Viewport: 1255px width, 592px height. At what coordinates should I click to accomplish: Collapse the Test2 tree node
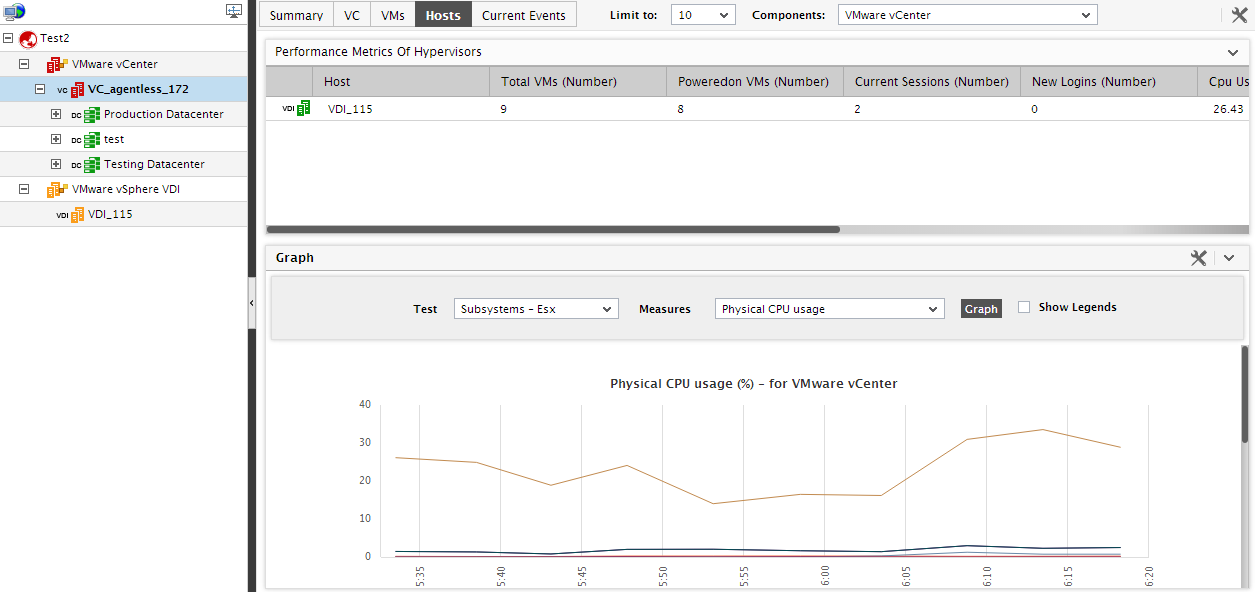tap(9, 38)
